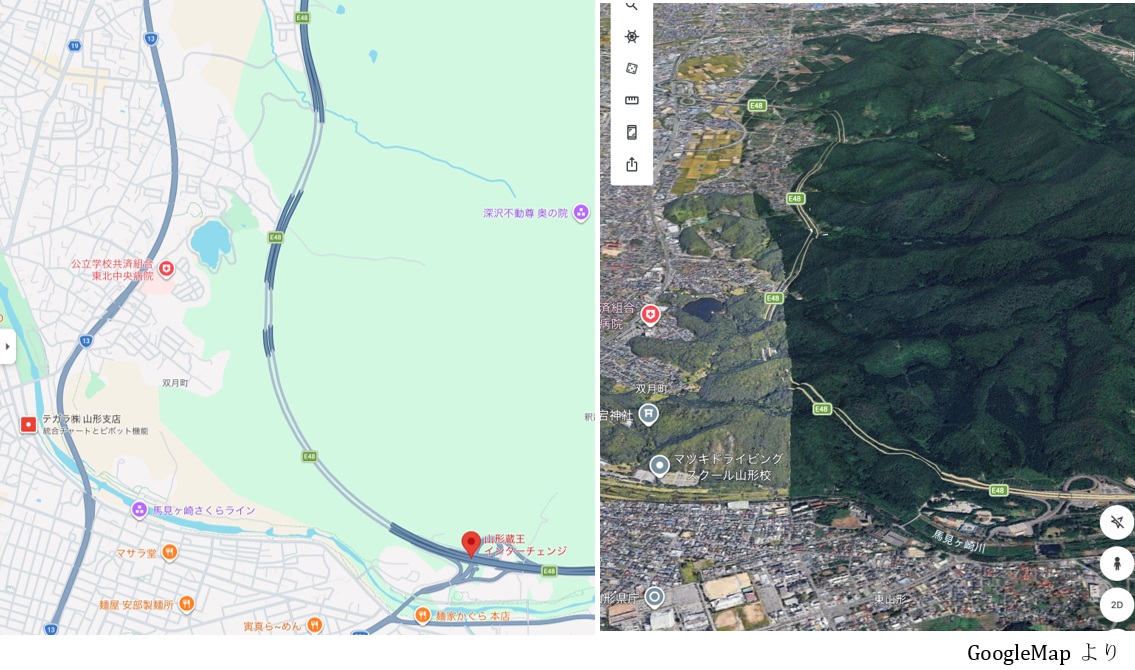This screenshot has height=670, width=1135.
Task: Click the crossed-out location arrow button
Action: (x=1117, y=522)
